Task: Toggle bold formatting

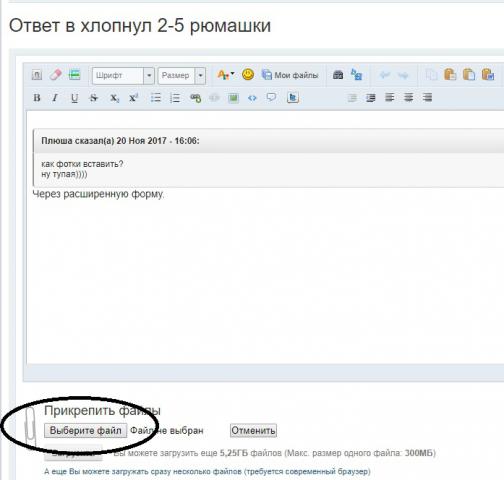Action: (x=37, y=98)
